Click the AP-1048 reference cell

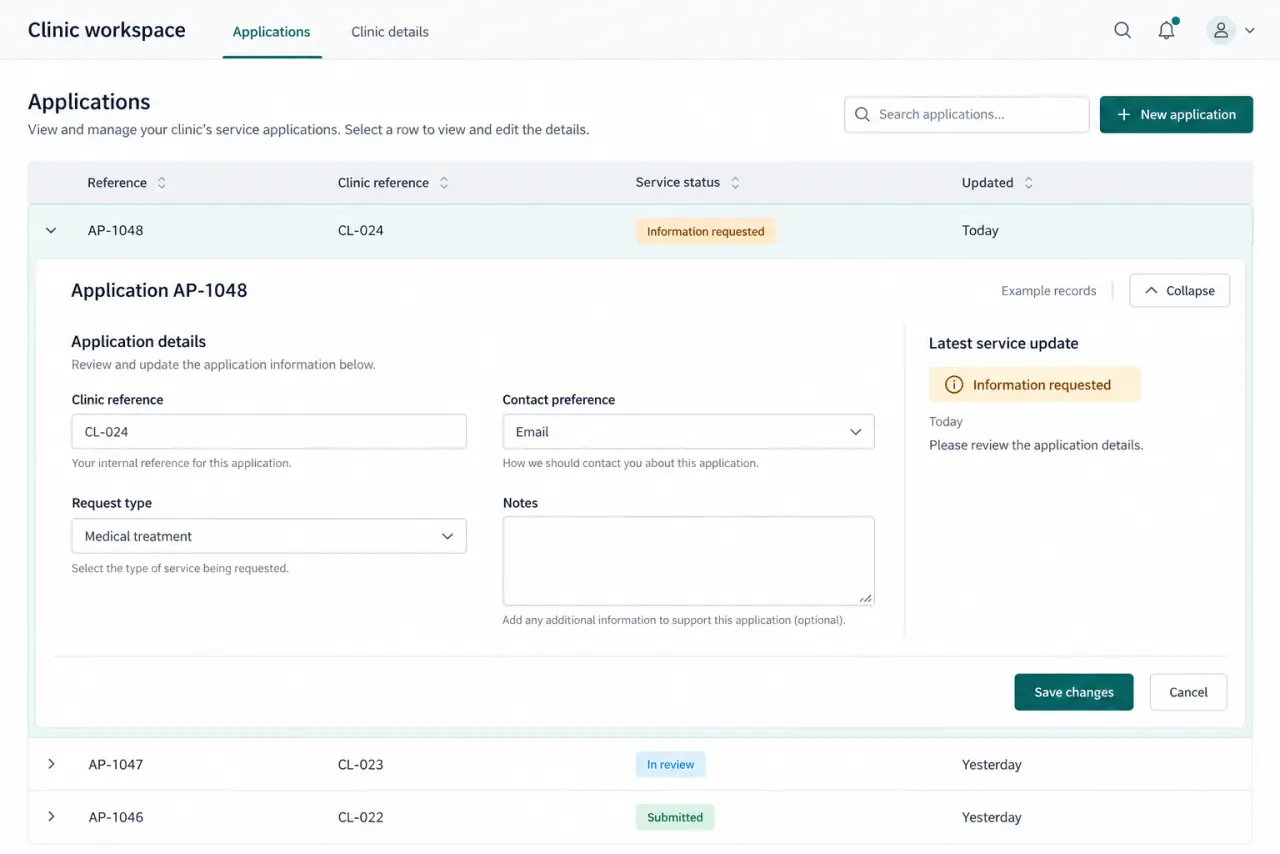pos(115,230)
